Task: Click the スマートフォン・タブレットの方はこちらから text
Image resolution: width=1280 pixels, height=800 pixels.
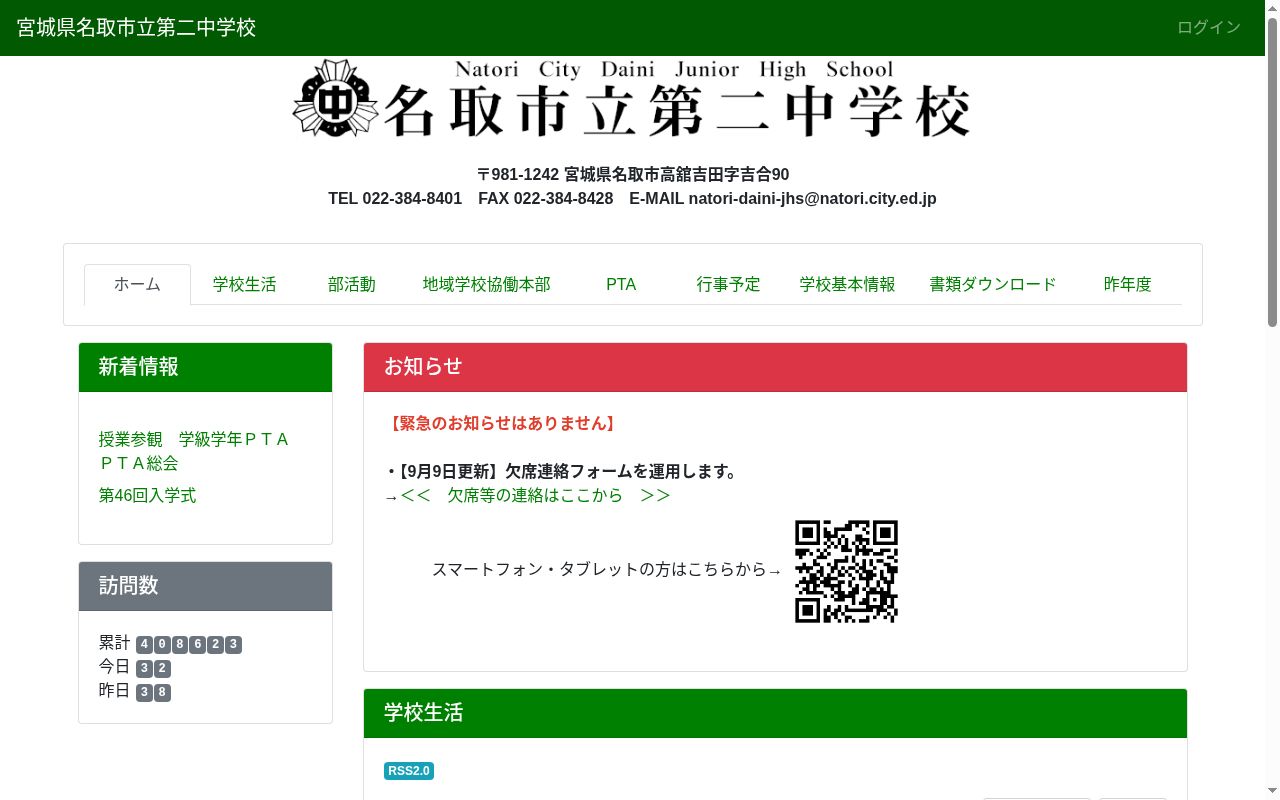Action: [x=606, y=570]
